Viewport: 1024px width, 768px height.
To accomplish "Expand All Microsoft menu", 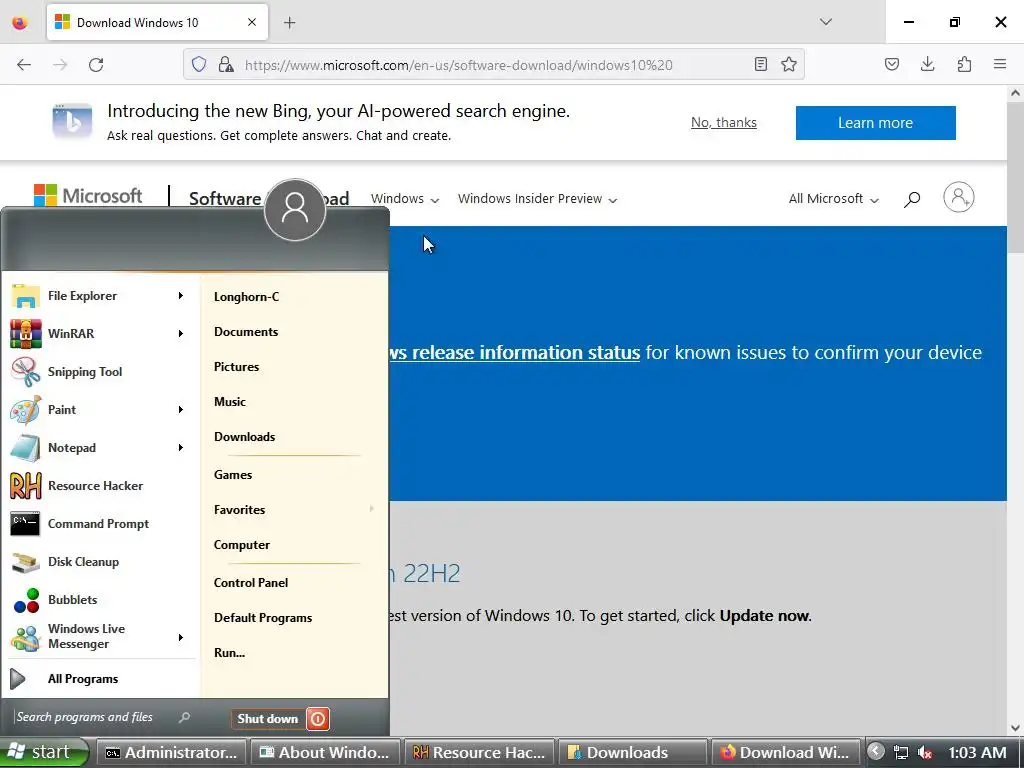I will tap(833, 199).
